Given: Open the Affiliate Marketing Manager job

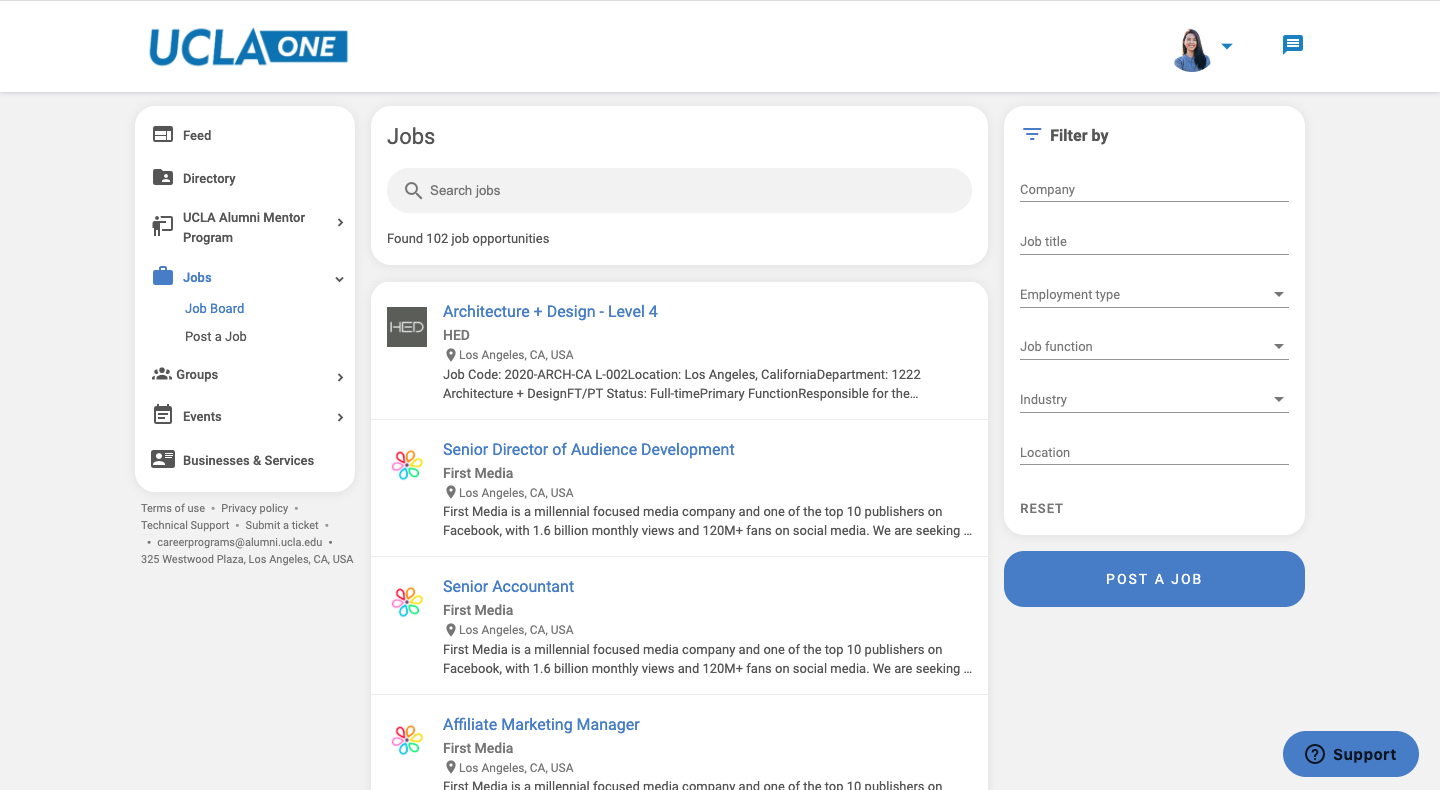Looking at the screenshot, I should 541,724.
